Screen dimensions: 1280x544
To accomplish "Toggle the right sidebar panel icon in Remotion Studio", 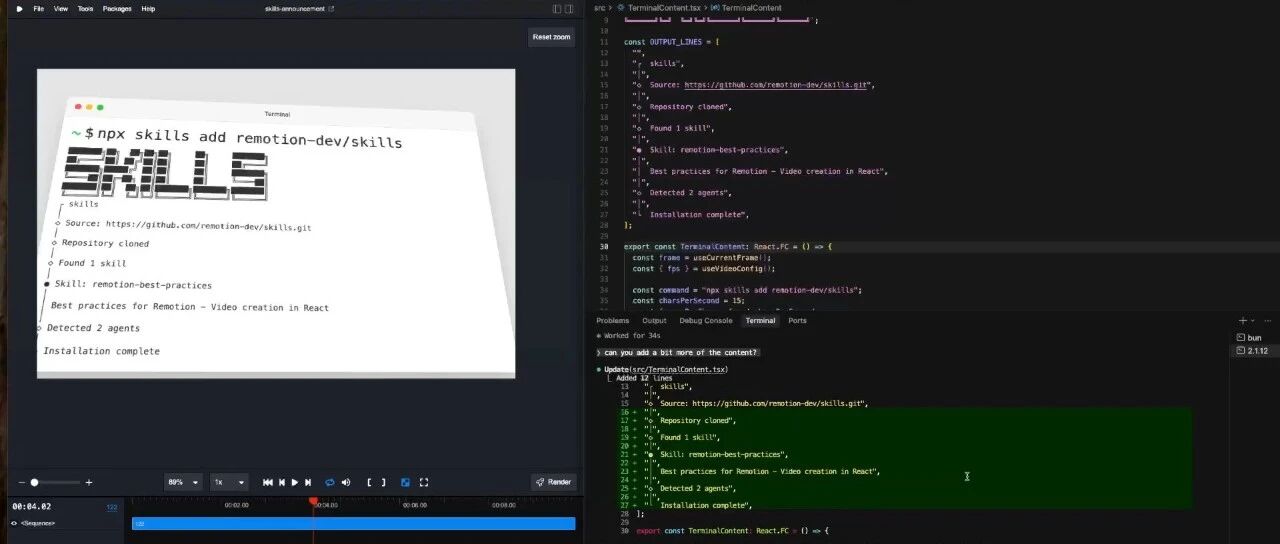I will tap(571, 8).
